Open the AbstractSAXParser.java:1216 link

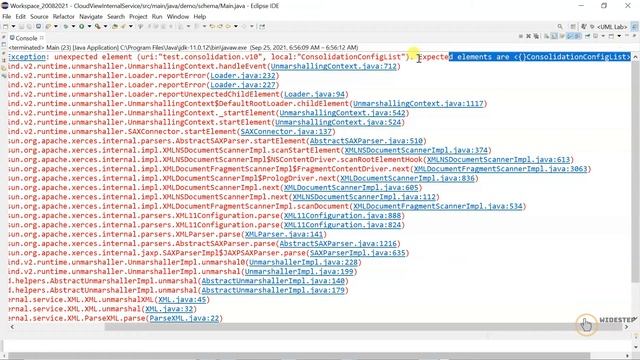pyautogui.click(x=338, y=243)
